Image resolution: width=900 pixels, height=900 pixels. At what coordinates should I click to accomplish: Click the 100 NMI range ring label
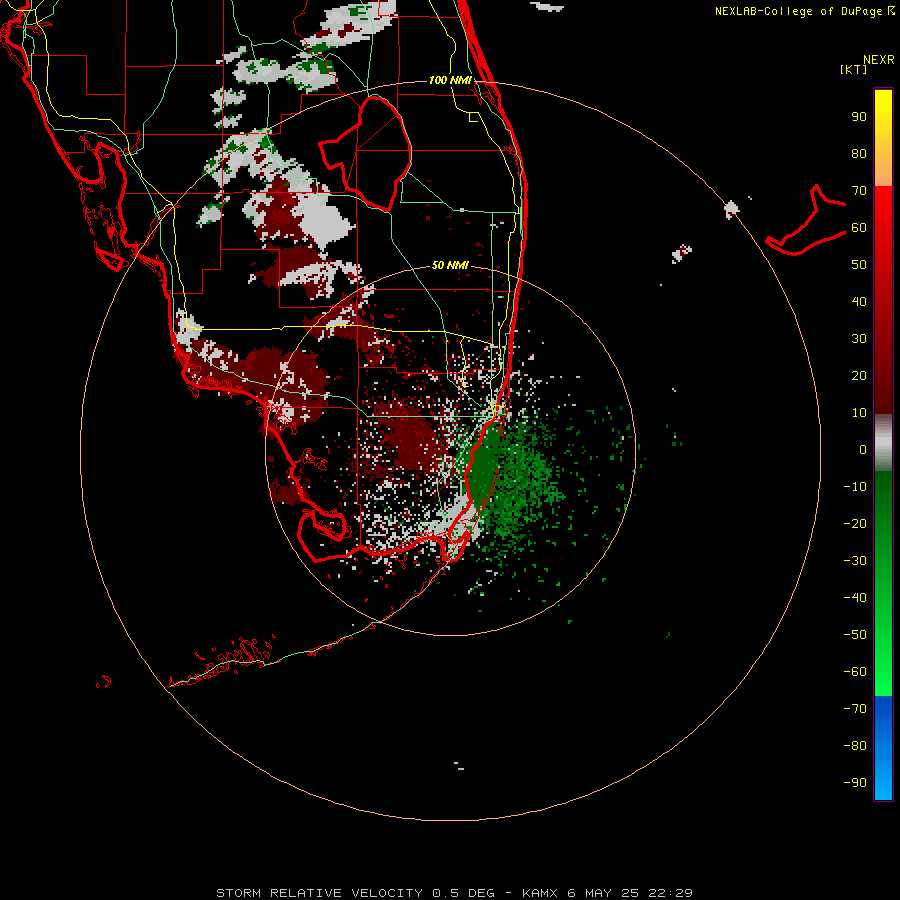coord(450,80)
